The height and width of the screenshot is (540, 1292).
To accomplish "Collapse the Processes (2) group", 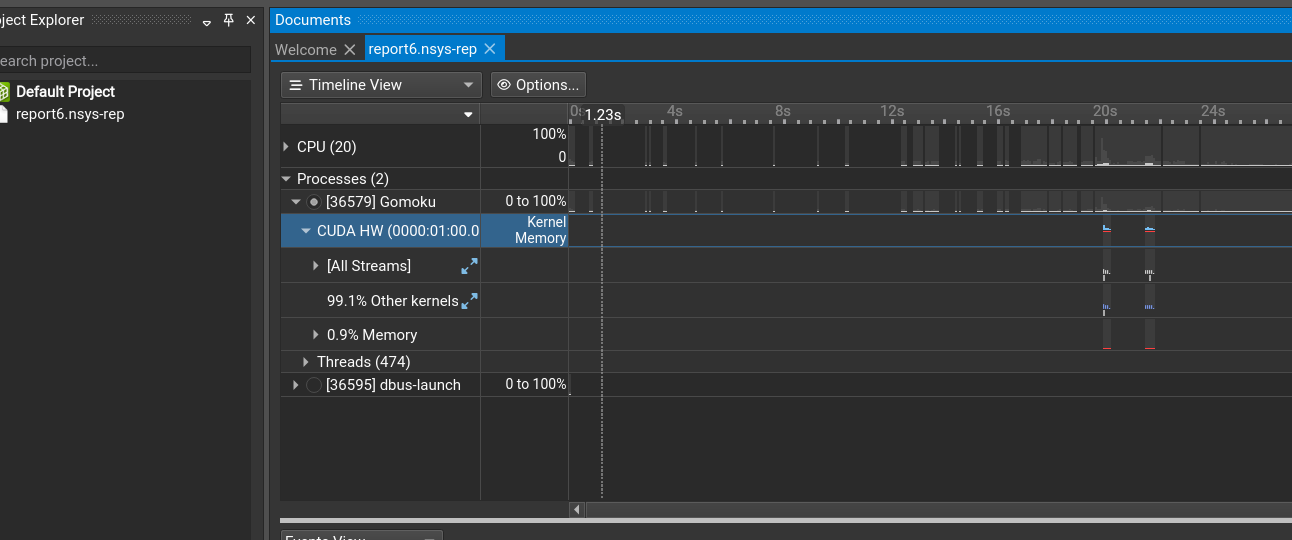I will point(287,179).
